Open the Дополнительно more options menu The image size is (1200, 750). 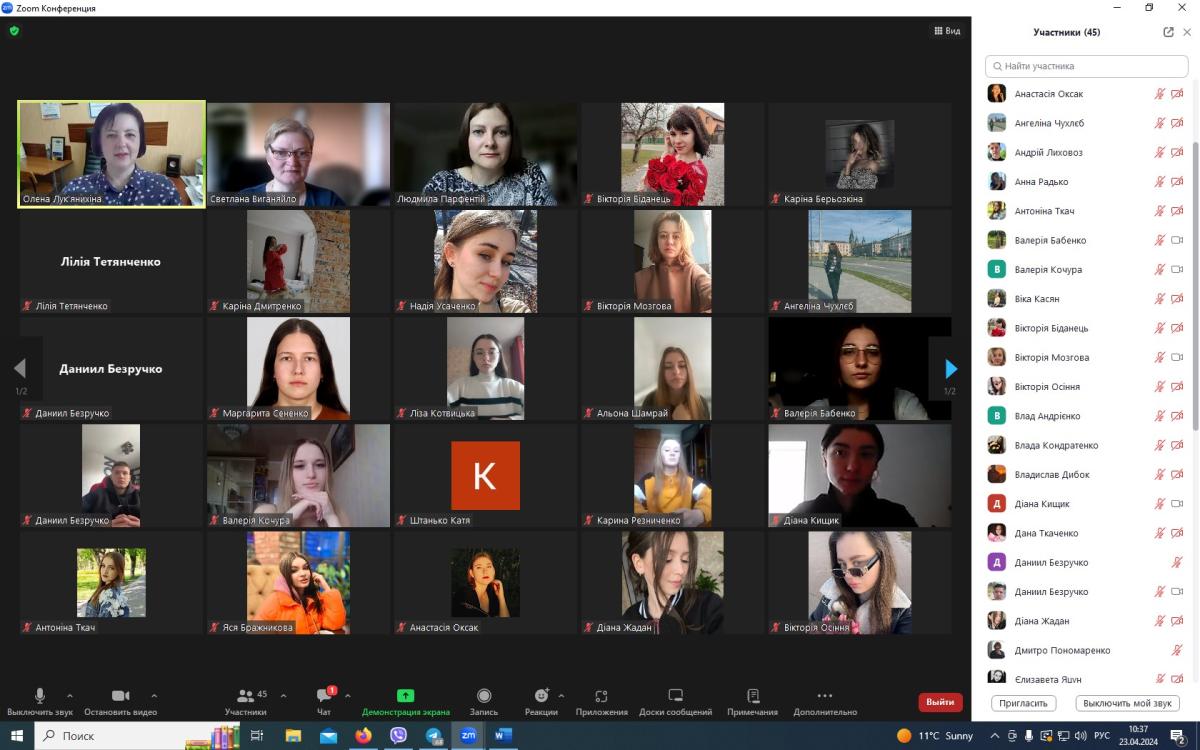point(824,696)
